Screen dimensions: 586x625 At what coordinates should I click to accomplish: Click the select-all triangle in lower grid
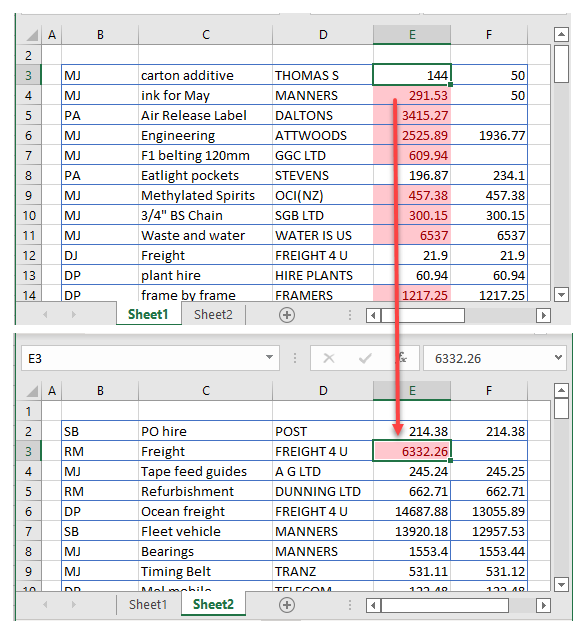[32, 391]
